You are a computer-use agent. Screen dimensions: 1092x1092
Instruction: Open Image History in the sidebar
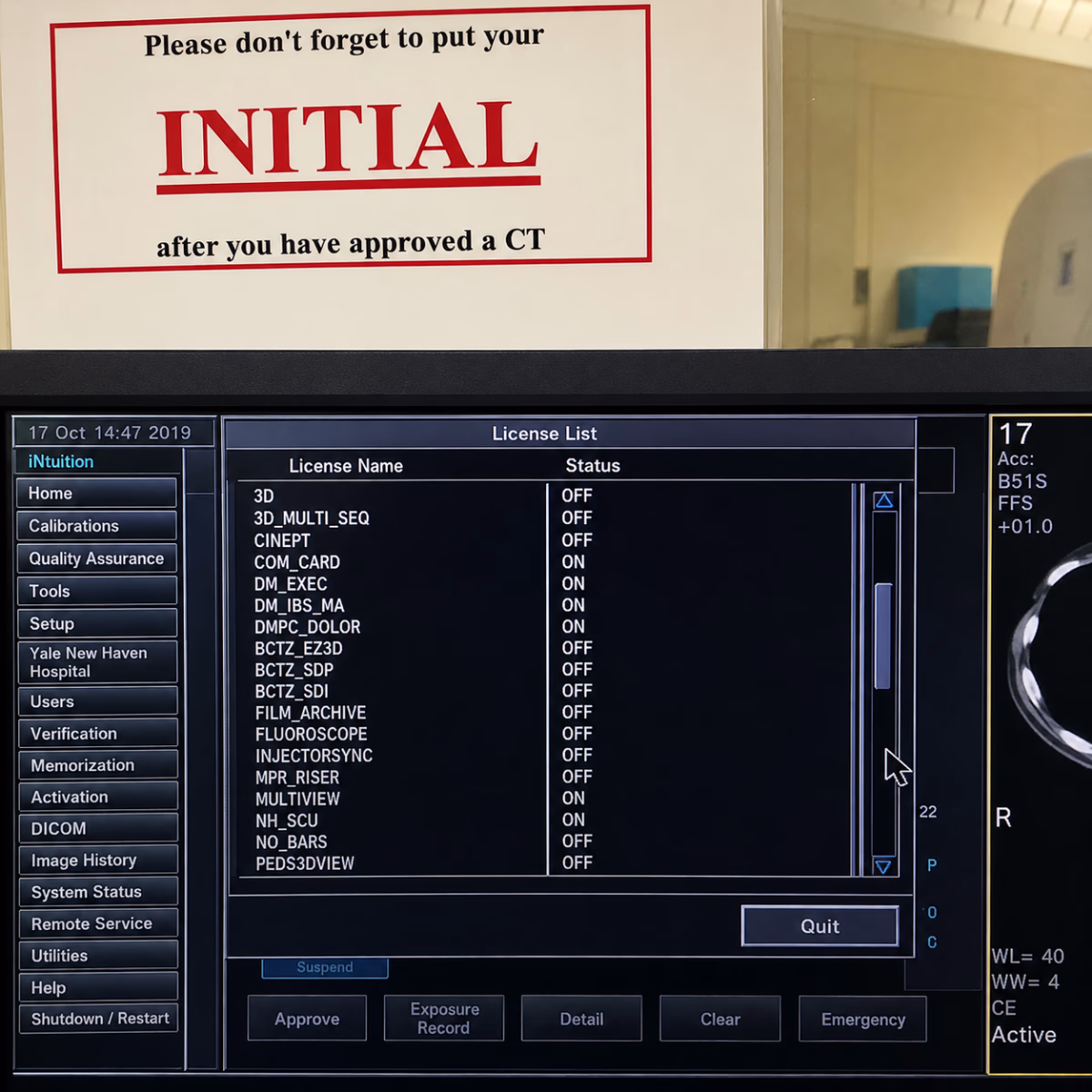click(x=97, y=860)
